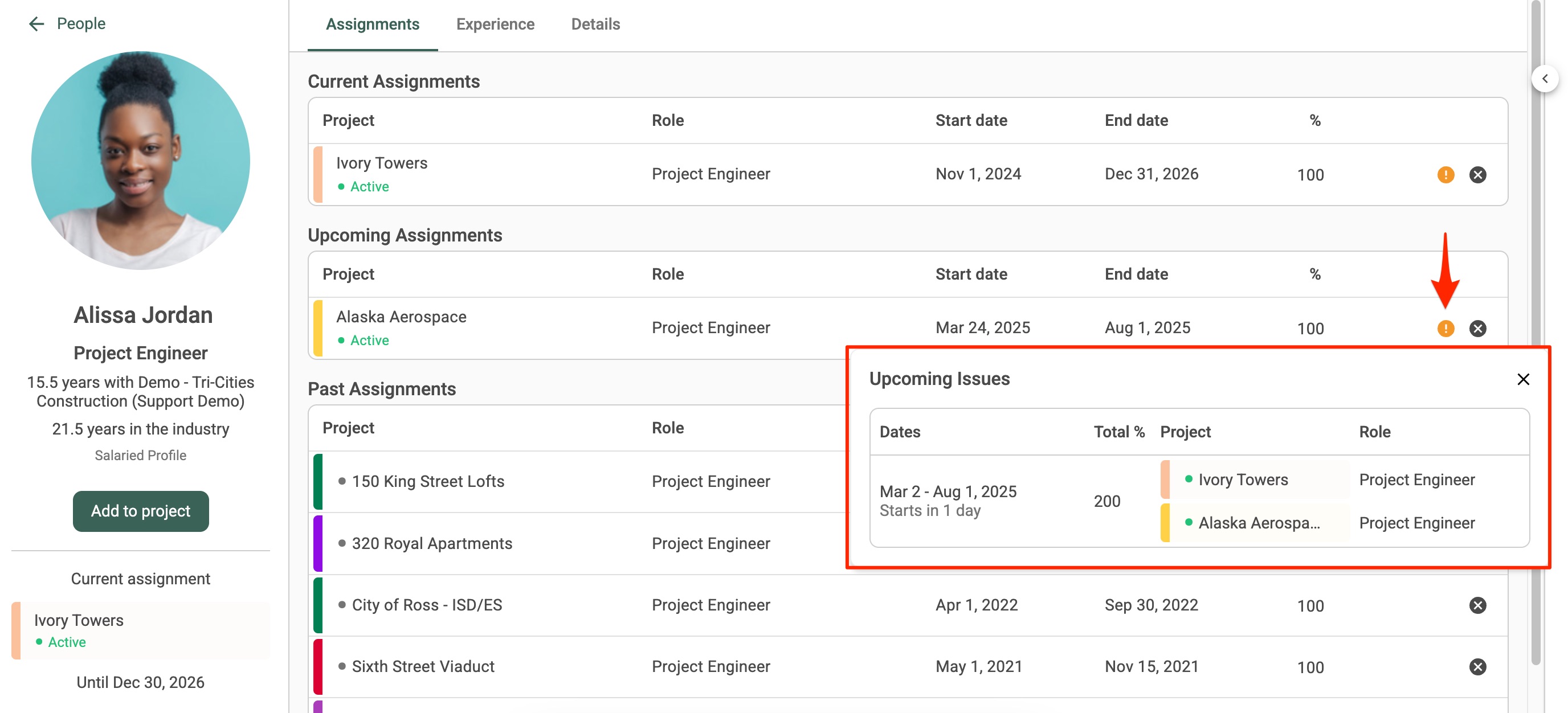1568x713 pixels.
Task: Click the May 1, 2021 start date
Action: coord(978,666)
